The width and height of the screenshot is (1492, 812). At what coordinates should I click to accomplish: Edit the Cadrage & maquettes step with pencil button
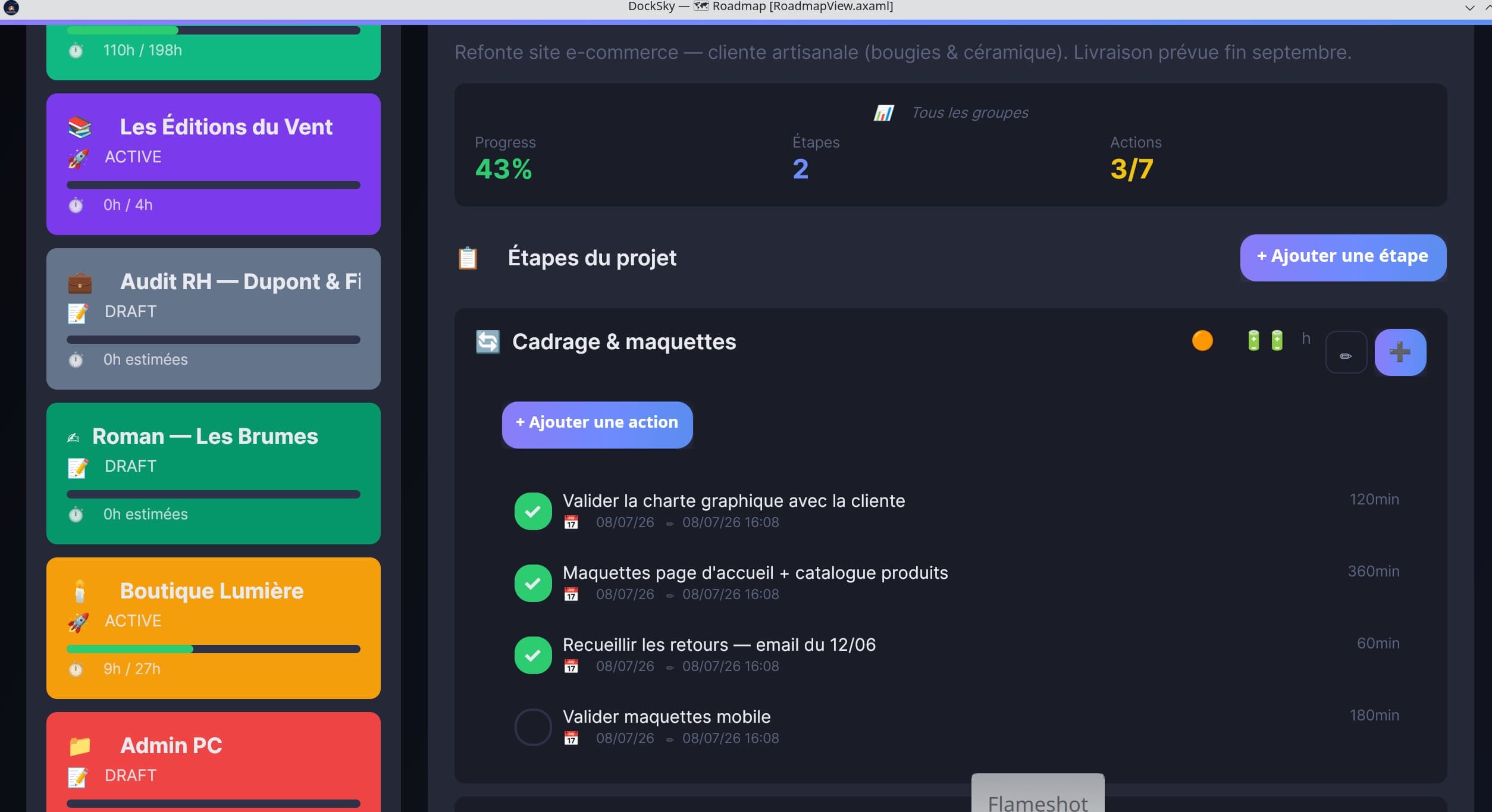[x=1346, y=353]
